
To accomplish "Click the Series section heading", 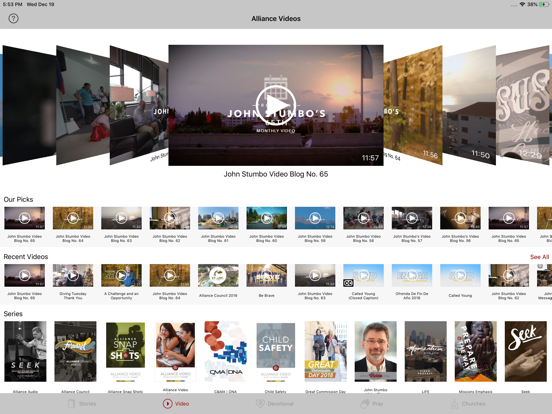I will [13, 314].
